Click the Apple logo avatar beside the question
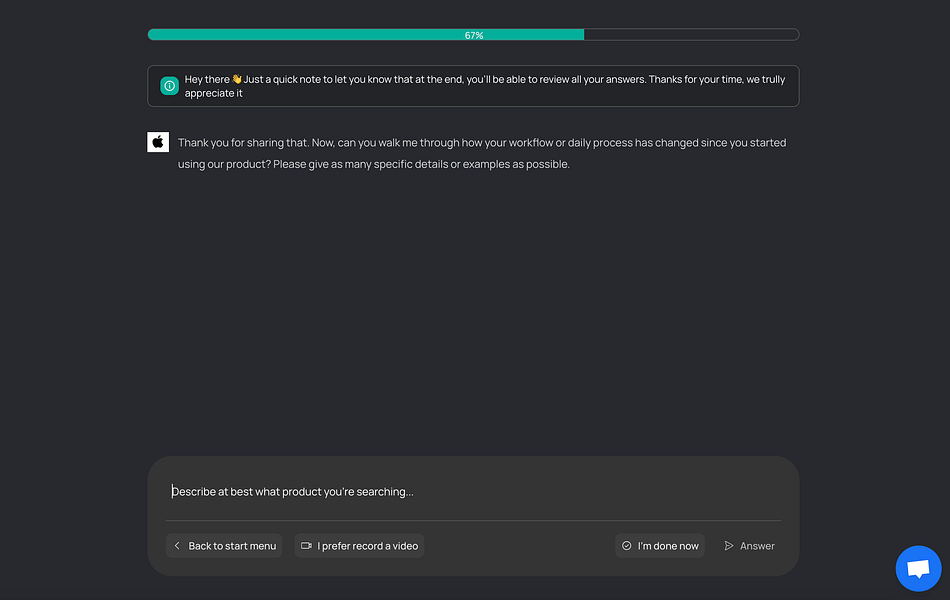950x600 pixels. click(x=158, y=142)
